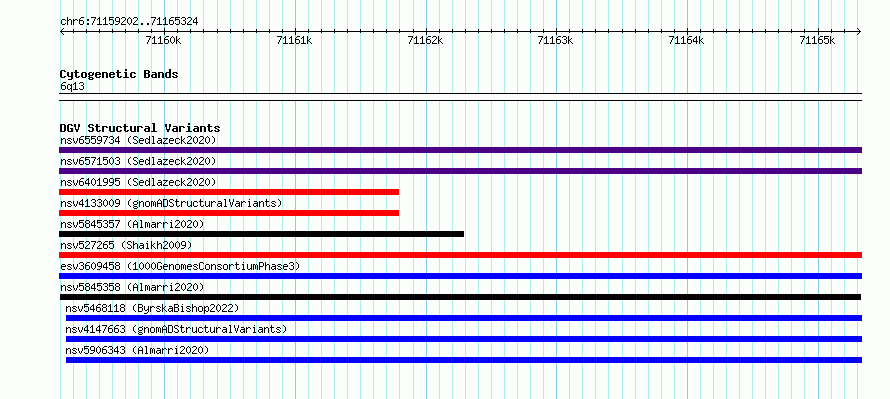
Task: Open variant nsv6559734 (Sedlazeck2020) label
Action: click(x=138, y=140)
